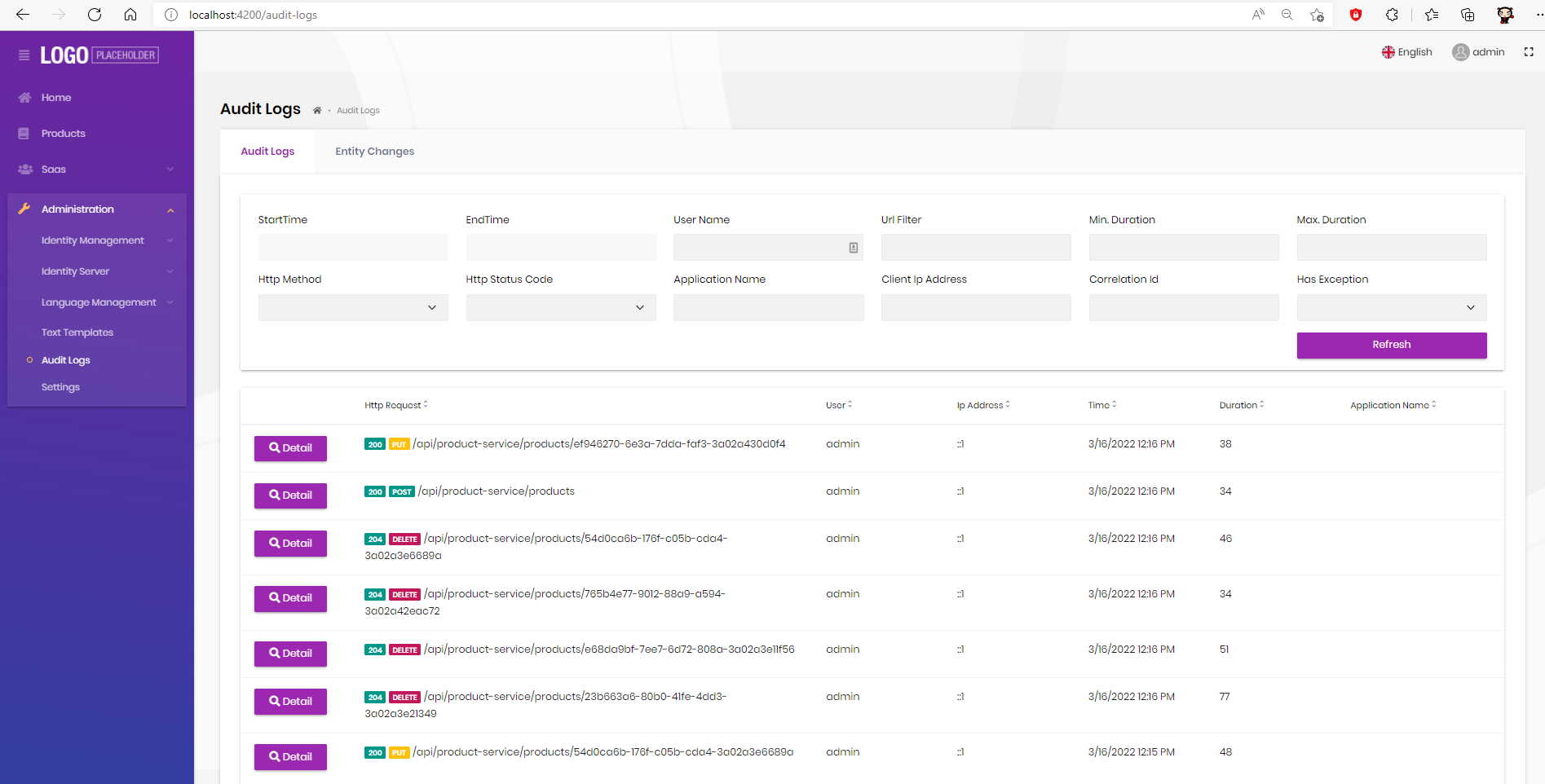This screenshot has width=1545, height=784.
Task: Enter fullscreen using the expand icon
Action: point(1529,51)
